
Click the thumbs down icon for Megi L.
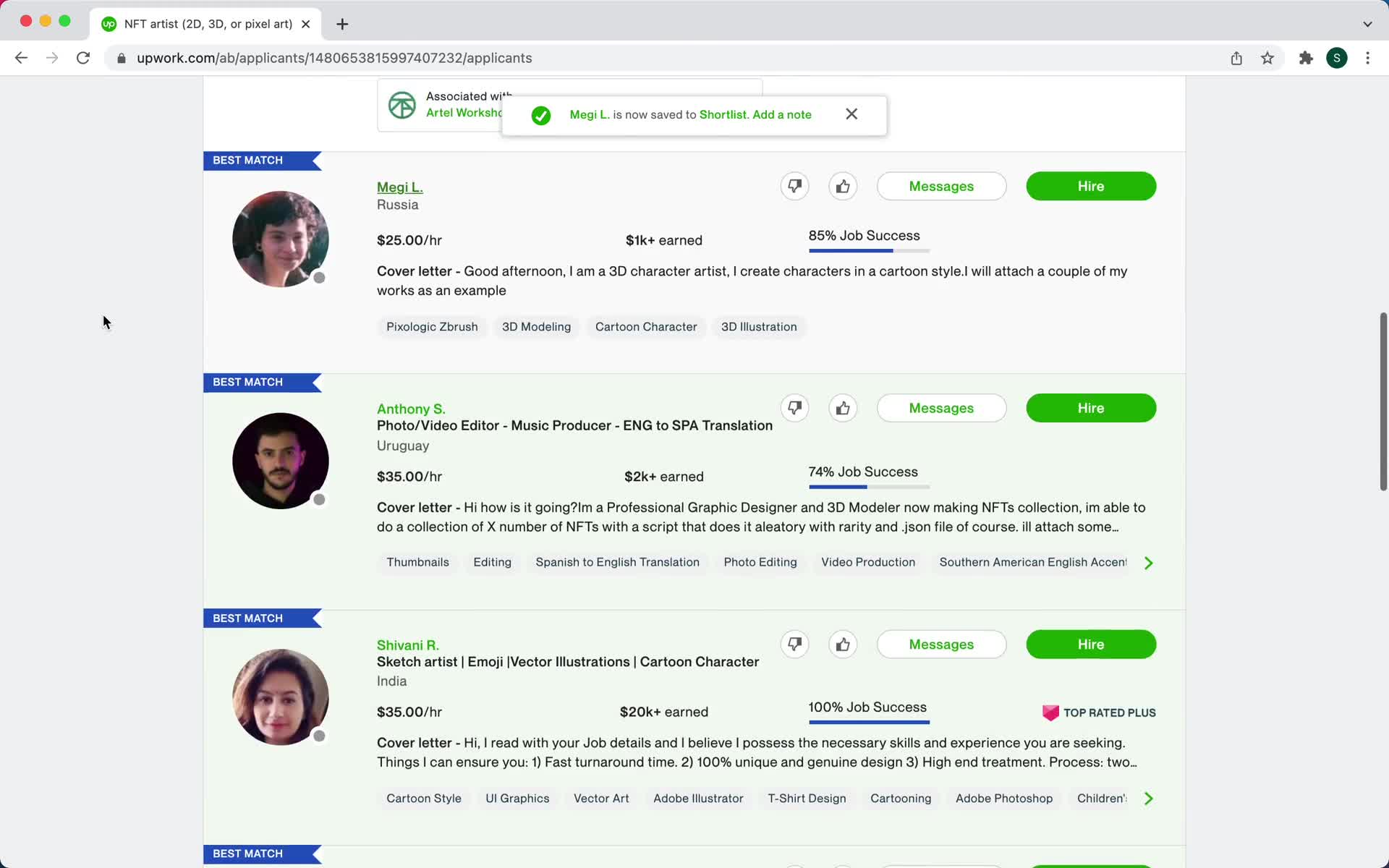coord(794,186)
